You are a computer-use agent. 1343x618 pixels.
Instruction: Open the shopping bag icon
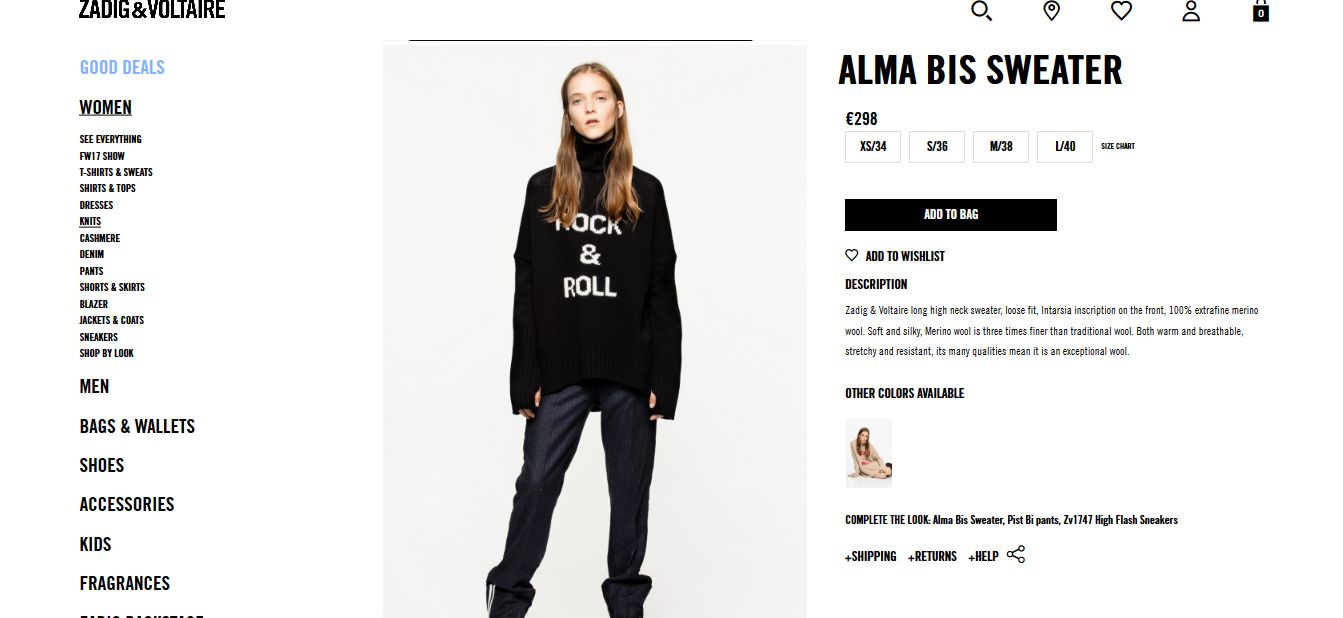tap(1260, 10)
